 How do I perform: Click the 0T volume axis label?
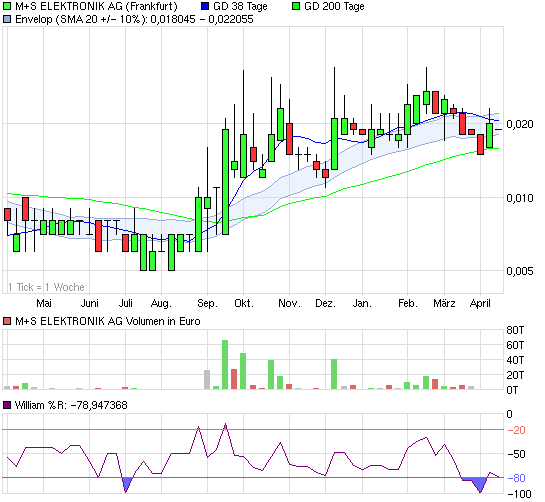pyautogui.click(x=512, y=390)
